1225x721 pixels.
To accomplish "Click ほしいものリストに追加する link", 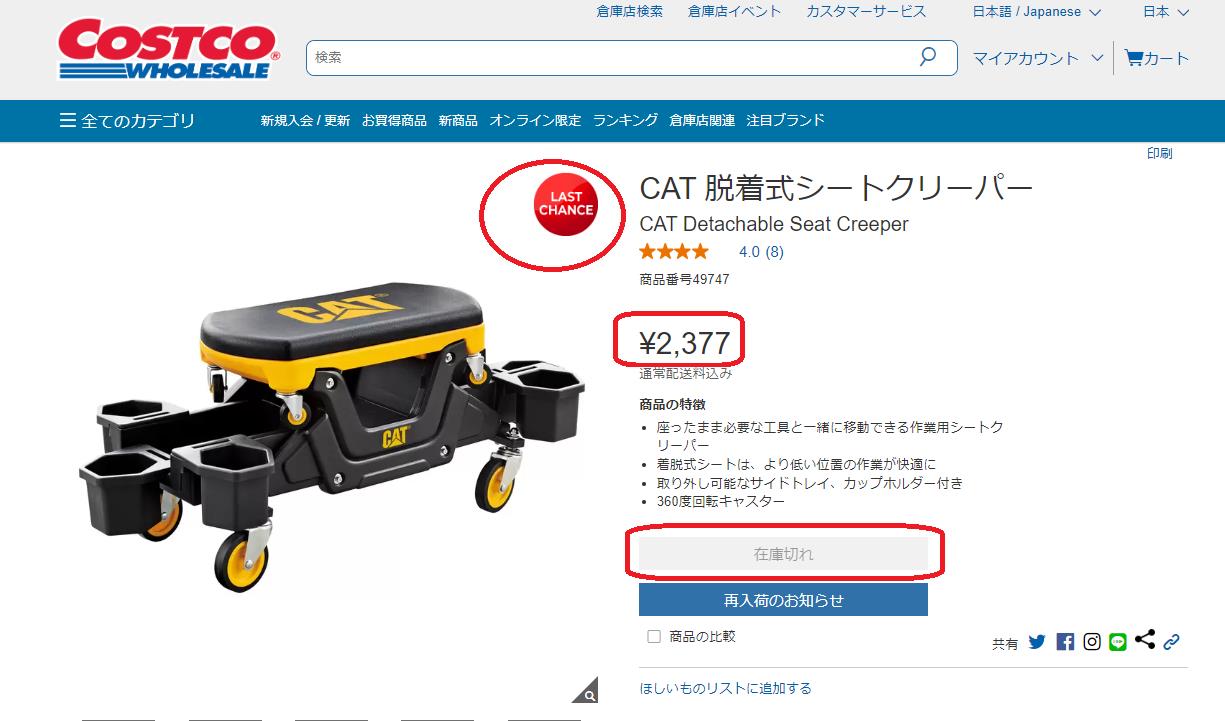I will click(x=725, y=688).
